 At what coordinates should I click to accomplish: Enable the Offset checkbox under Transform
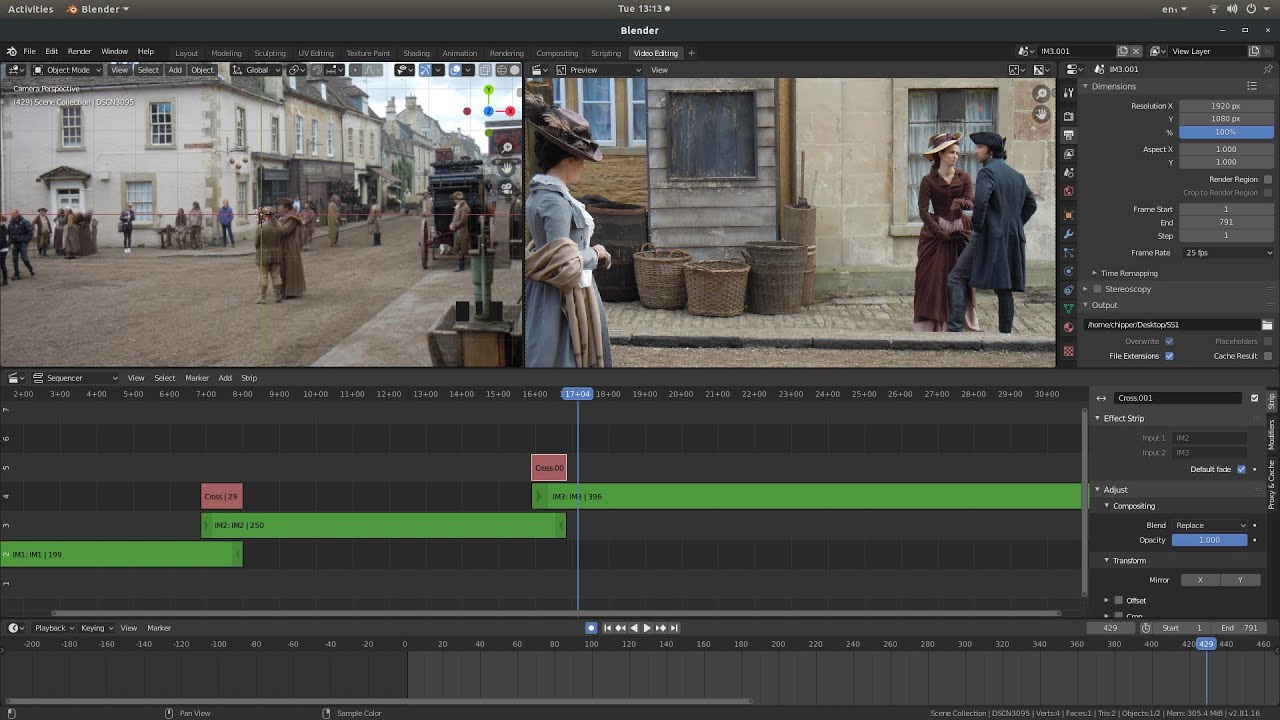(x=1119, y=601)
